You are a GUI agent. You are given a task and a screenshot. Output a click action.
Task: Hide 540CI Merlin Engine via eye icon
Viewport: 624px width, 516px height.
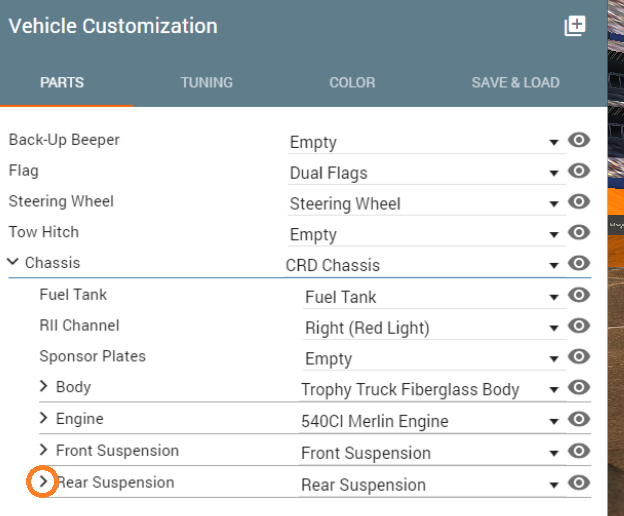coord(579,419)
